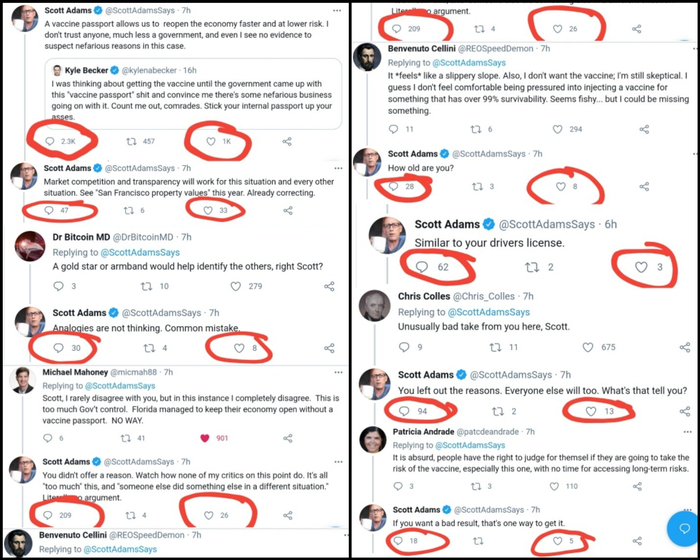The image size is (700, 560).
Task: Unlike Michael Mahoney's tweet with red heart
Action: pyautogui.click(x=205, y=438)
